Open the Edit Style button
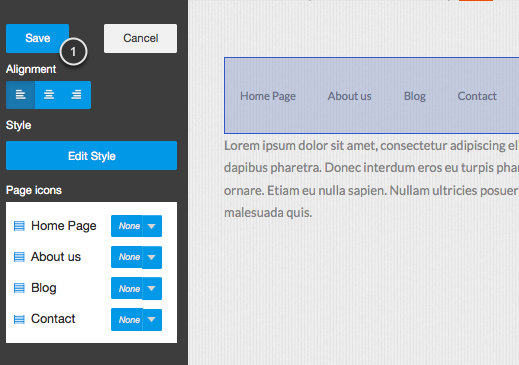 coord(91,156)
